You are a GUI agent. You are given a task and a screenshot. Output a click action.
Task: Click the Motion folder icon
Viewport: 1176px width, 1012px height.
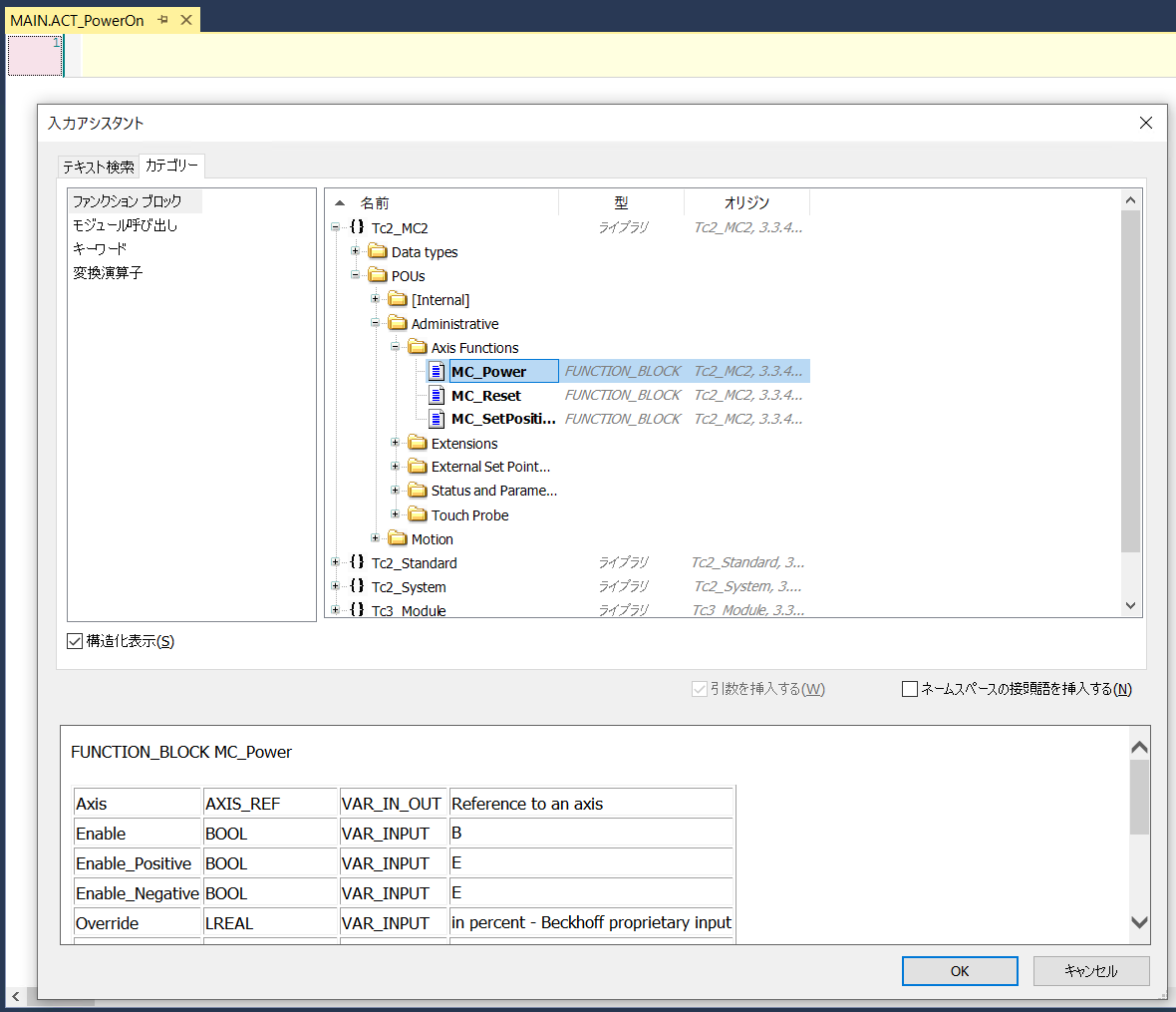pos(398,538)
